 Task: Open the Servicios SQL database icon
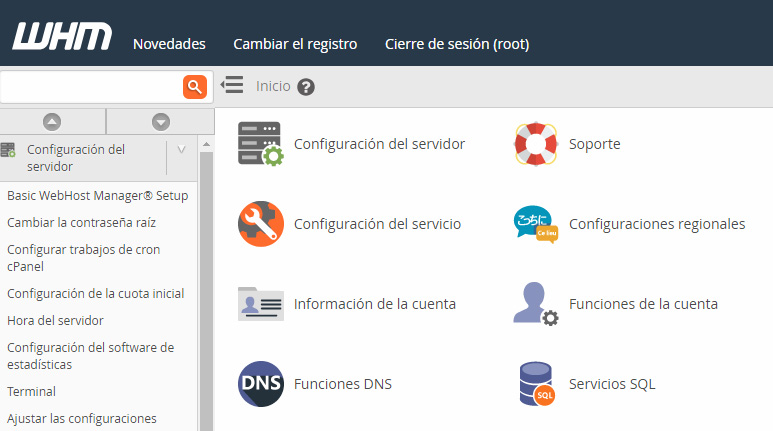coord(535,384)
